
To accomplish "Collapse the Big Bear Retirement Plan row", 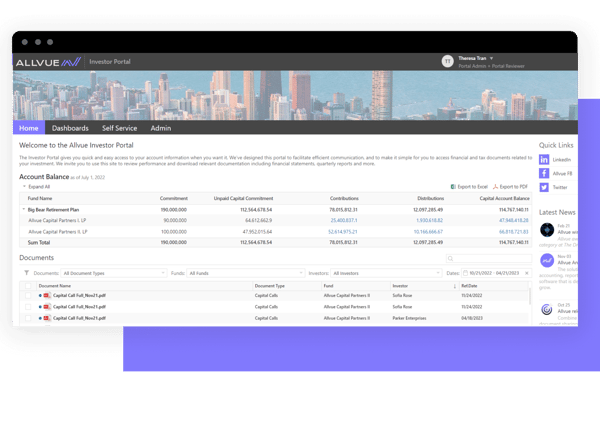I will coord(24,209).
